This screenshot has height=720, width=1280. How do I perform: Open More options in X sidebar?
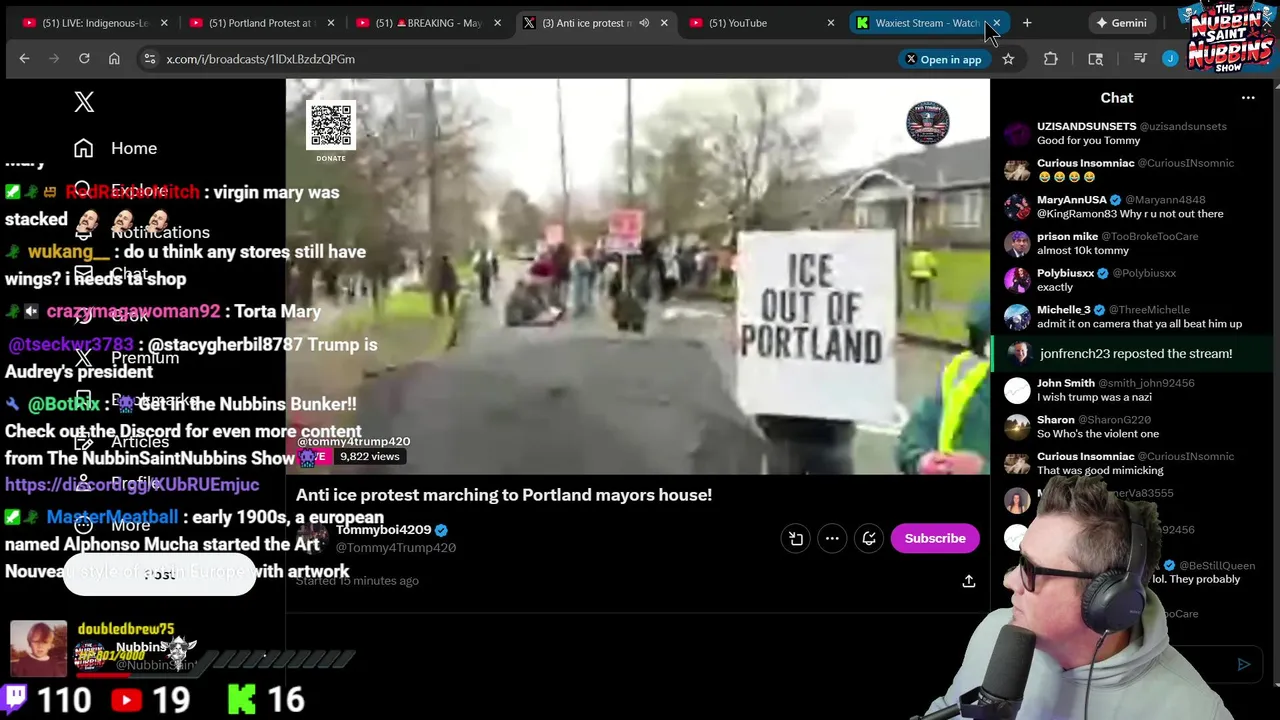(112, 525)
